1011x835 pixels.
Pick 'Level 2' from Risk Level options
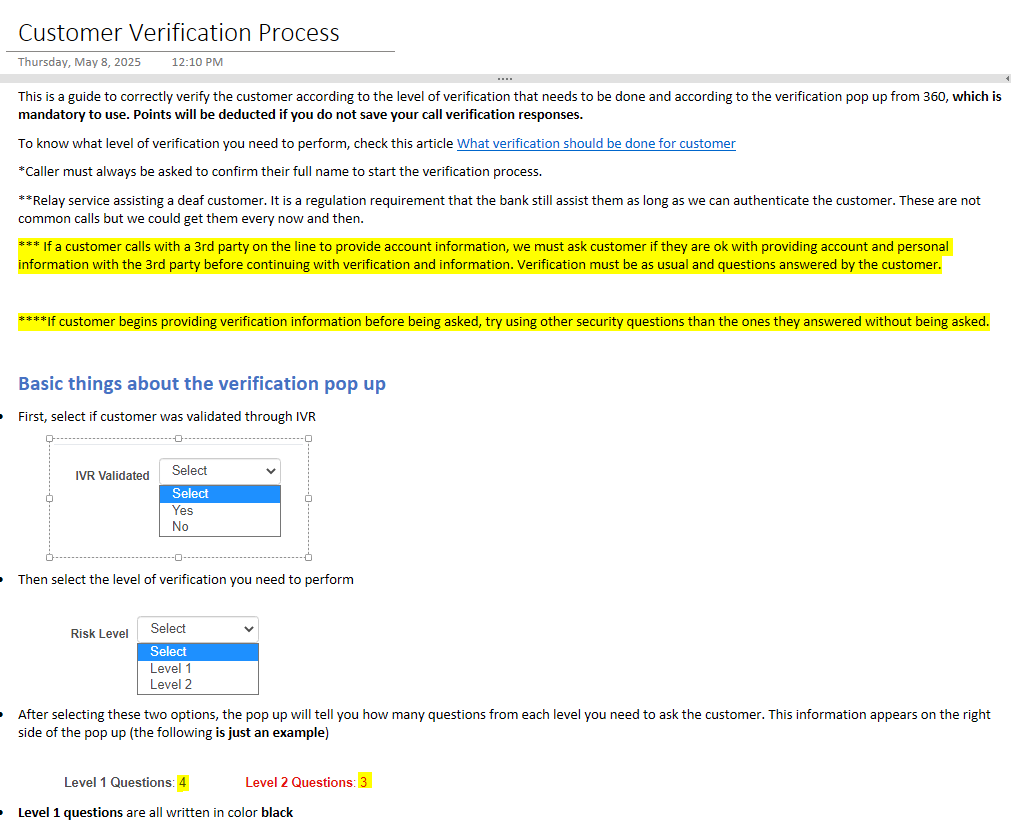[171, 685]
